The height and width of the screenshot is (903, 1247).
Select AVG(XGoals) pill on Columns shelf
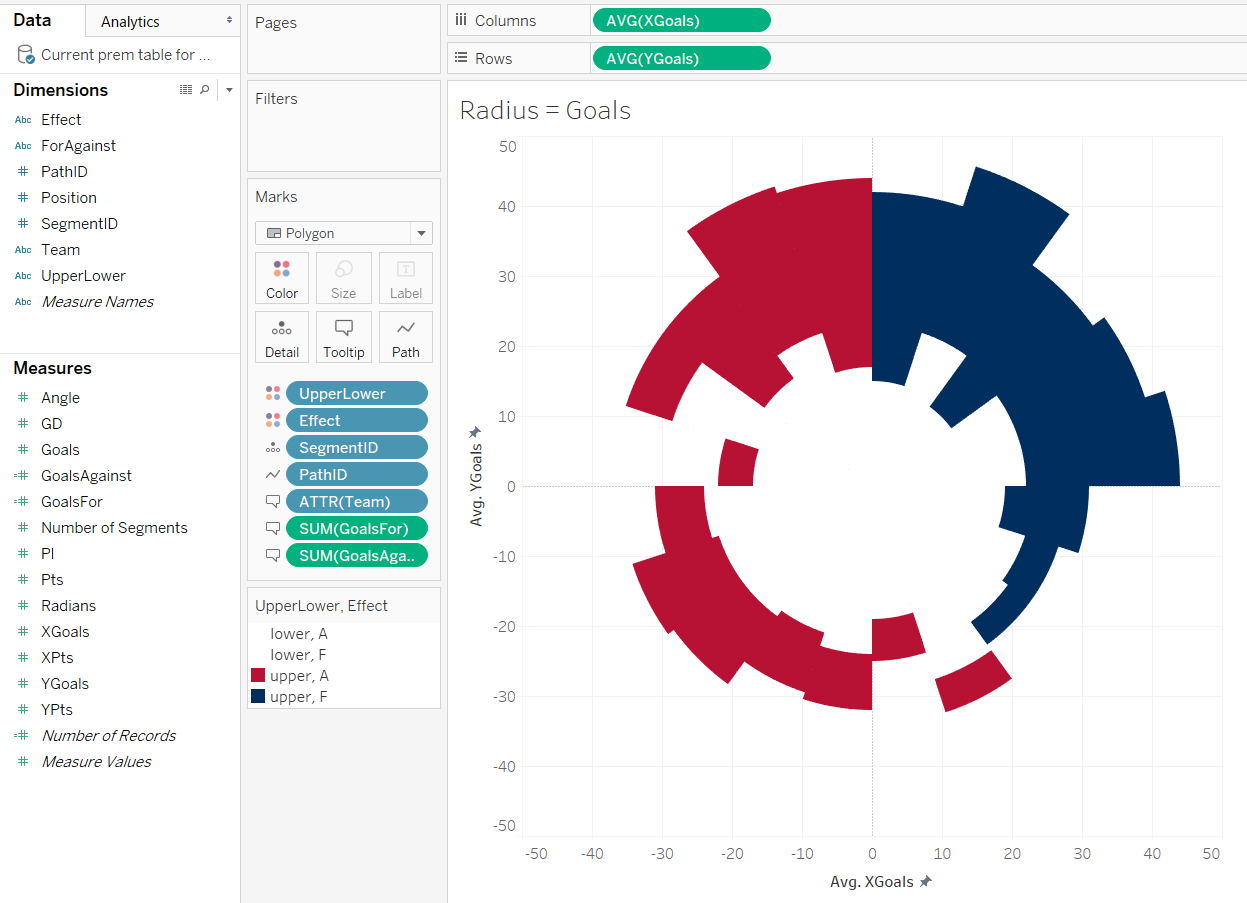[x=681, y=20]
